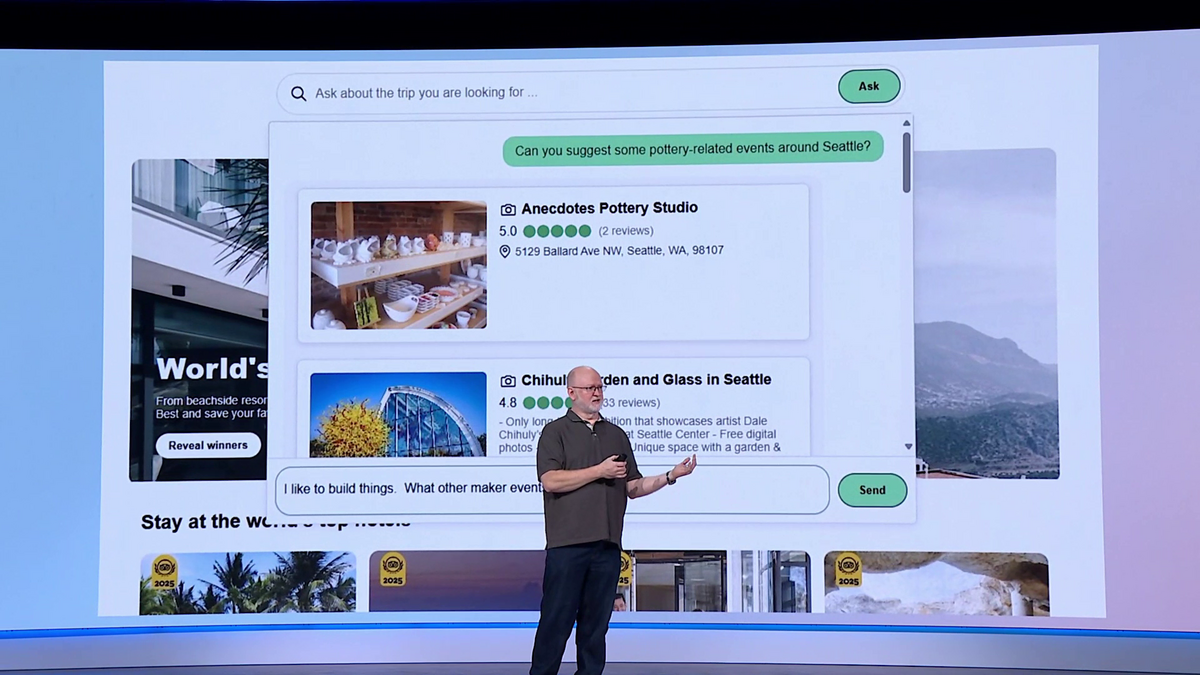Viewport: 1200px width, 675px height.
Task: Open the Anecdotes Pottery Studio photo
Action: tap(399, 265)
